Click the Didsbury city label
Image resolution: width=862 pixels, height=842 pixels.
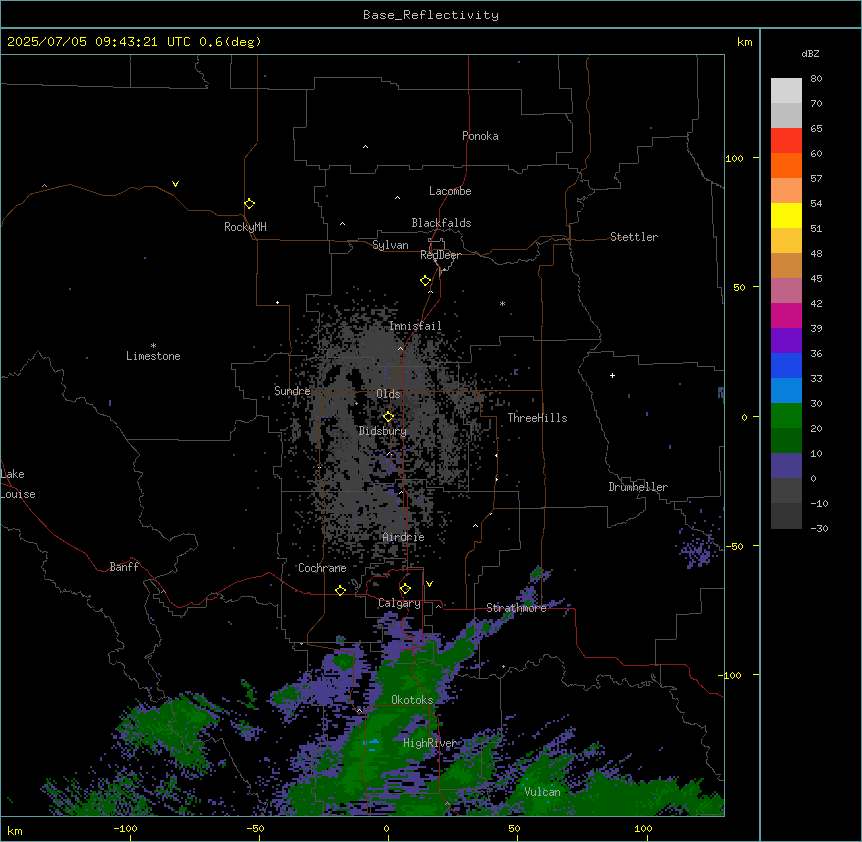tap(383, 431)
